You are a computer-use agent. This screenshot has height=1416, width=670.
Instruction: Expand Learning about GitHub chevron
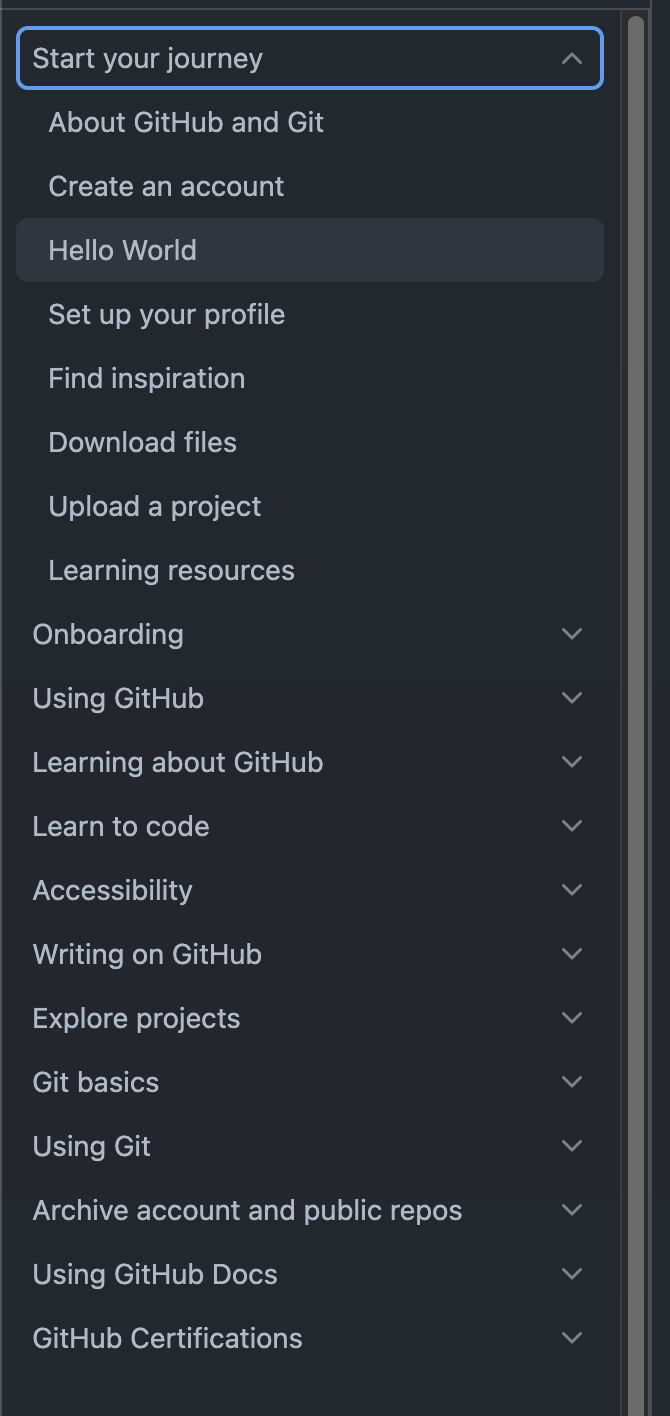[571, 762]
